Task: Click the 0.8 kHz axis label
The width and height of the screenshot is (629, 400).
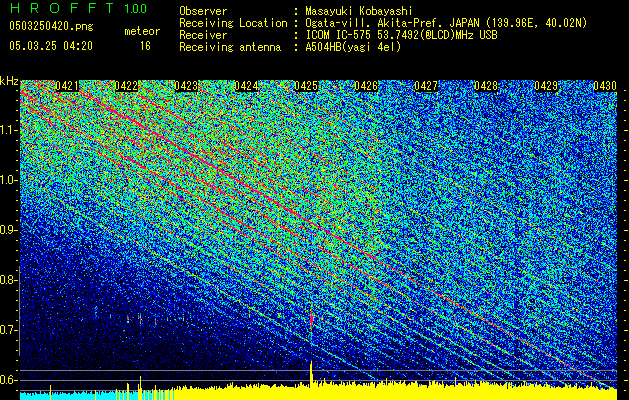Action: [x=9, y=280]
